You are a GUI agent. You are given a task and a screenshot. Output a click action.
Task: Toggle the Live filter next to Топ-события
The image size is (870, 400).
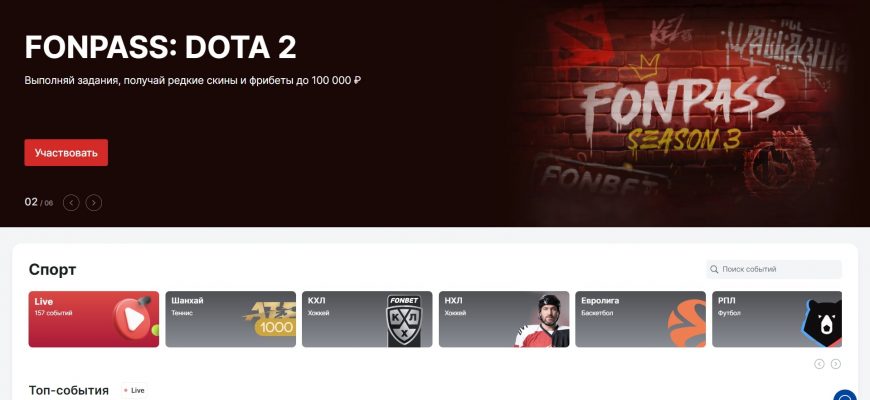pos(134,391)
